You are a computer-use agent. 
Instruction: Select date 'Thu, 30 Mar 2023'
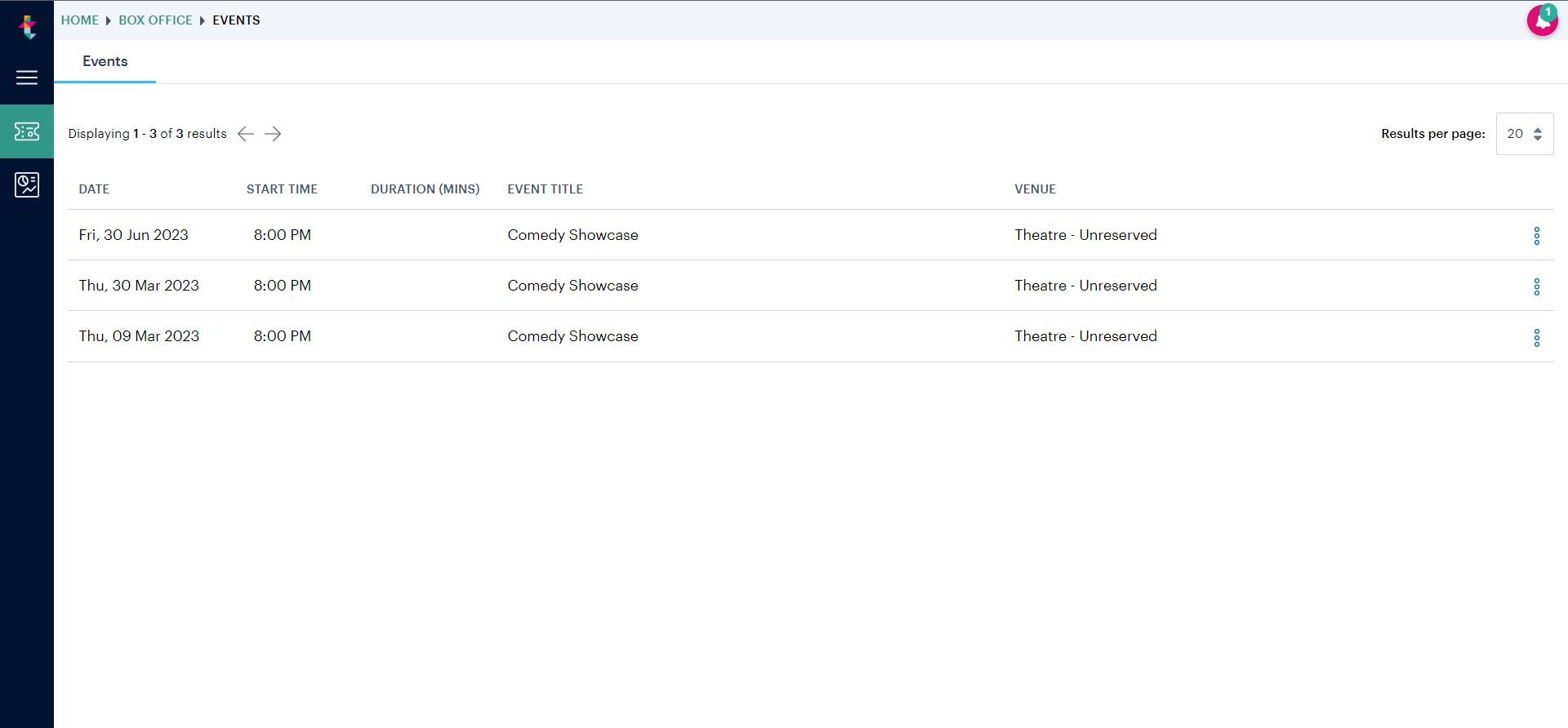139,286
